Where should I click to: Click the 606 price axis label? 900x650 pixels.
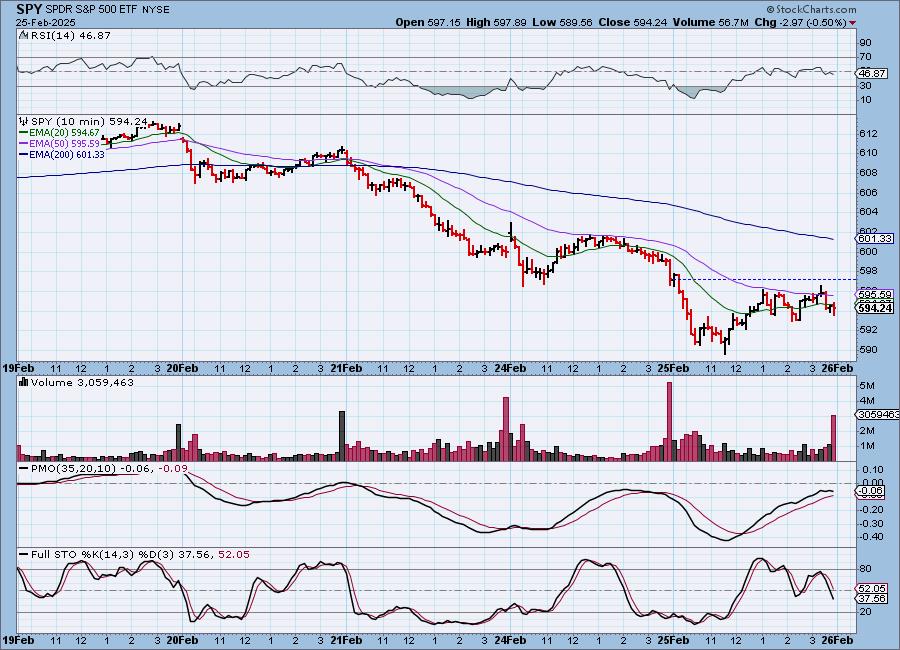click(868, 193)
